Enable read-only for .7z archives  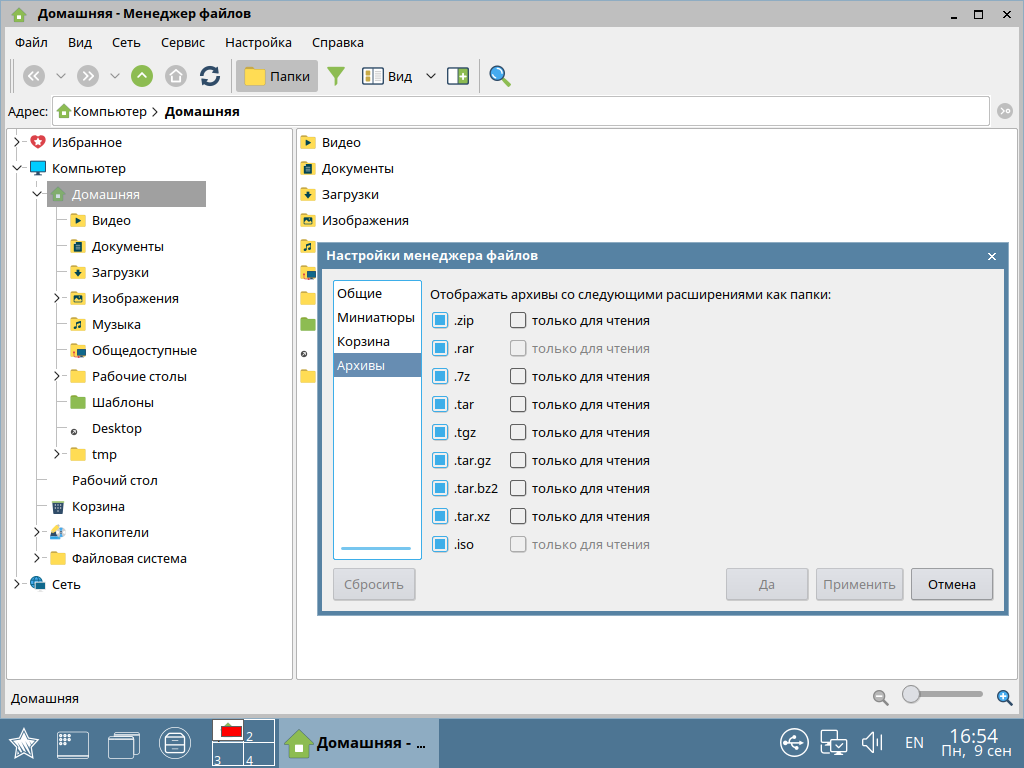518,377
